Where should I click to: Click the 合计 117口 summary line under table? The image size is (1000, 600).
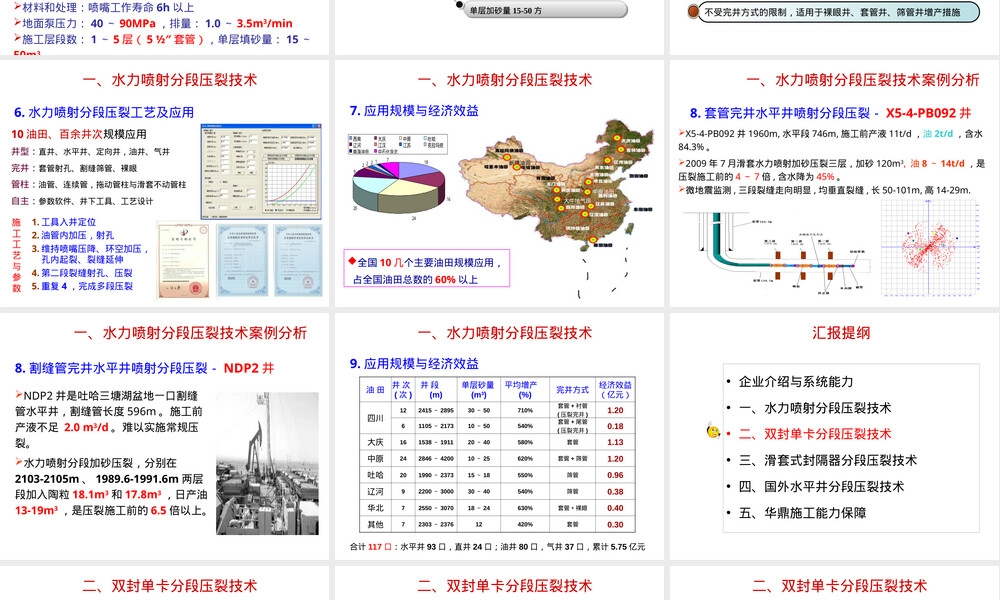(x=497, y=546)
